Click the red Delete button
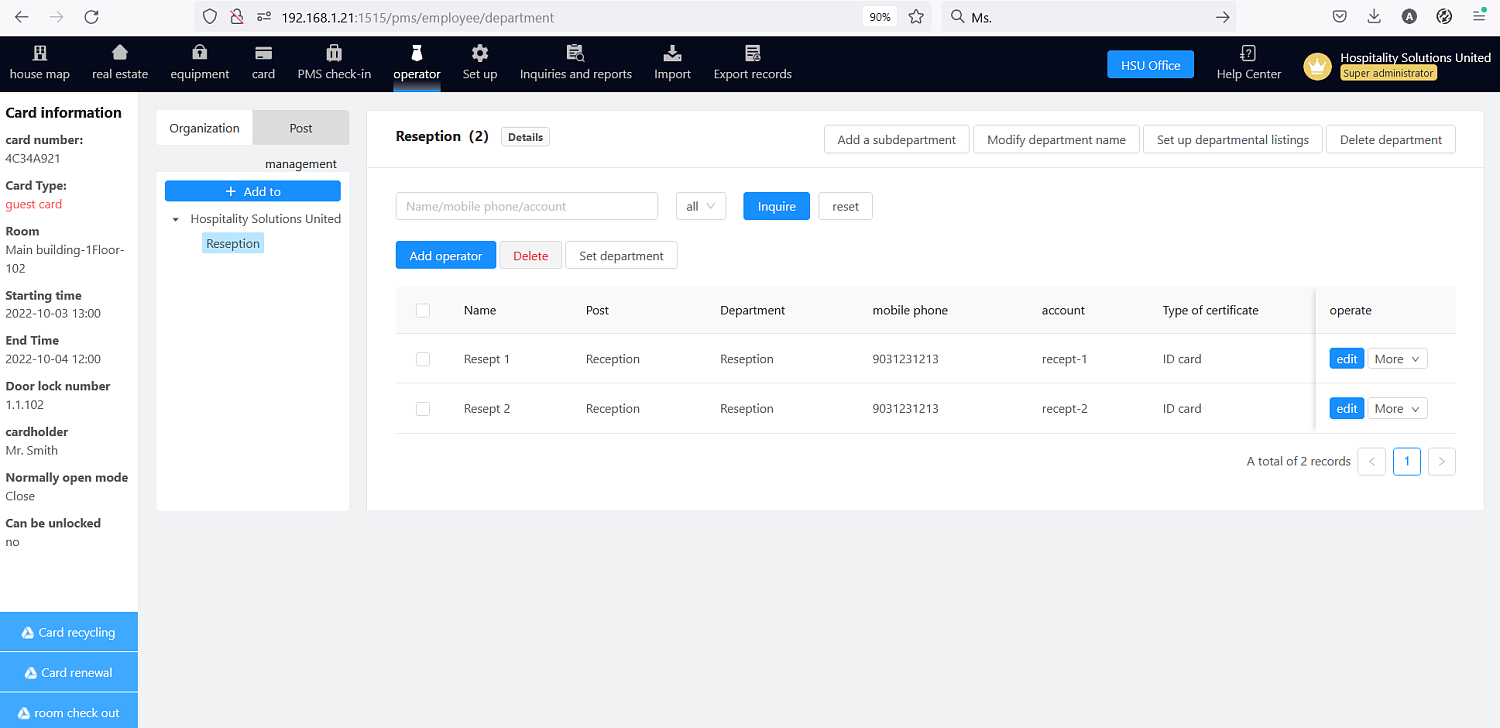The image size is (1500, 728). (530, 256)
